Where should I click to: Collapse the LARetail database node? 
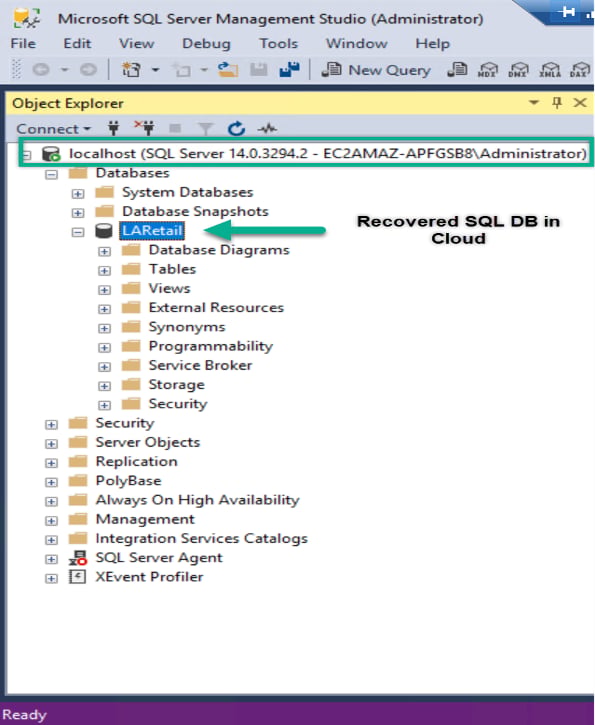(78, 231)
